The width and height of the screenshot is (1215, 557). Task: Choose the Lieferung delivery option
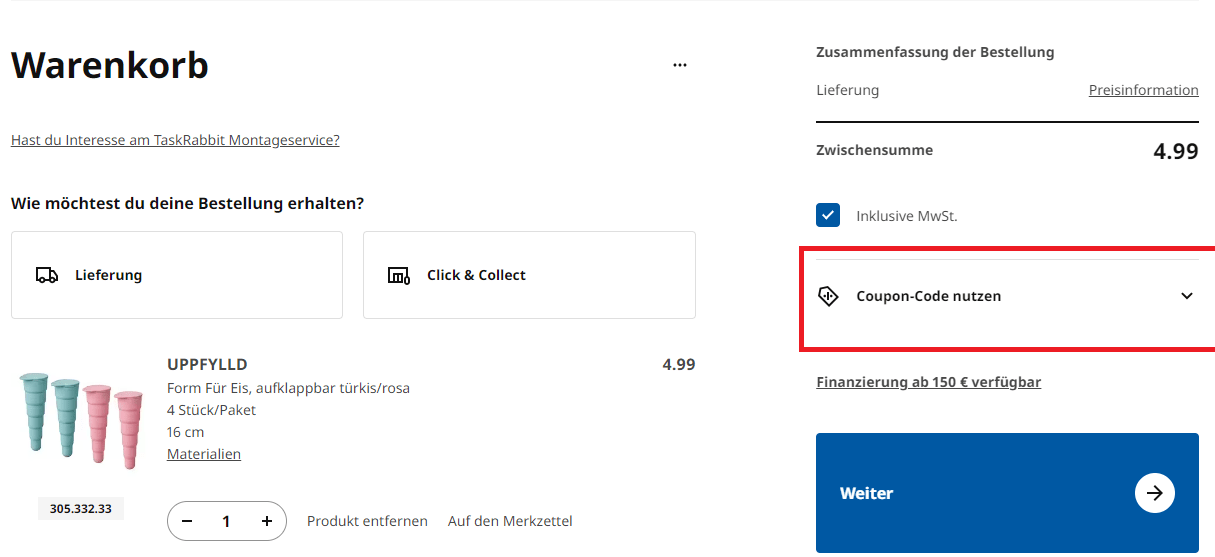point(177,275)
